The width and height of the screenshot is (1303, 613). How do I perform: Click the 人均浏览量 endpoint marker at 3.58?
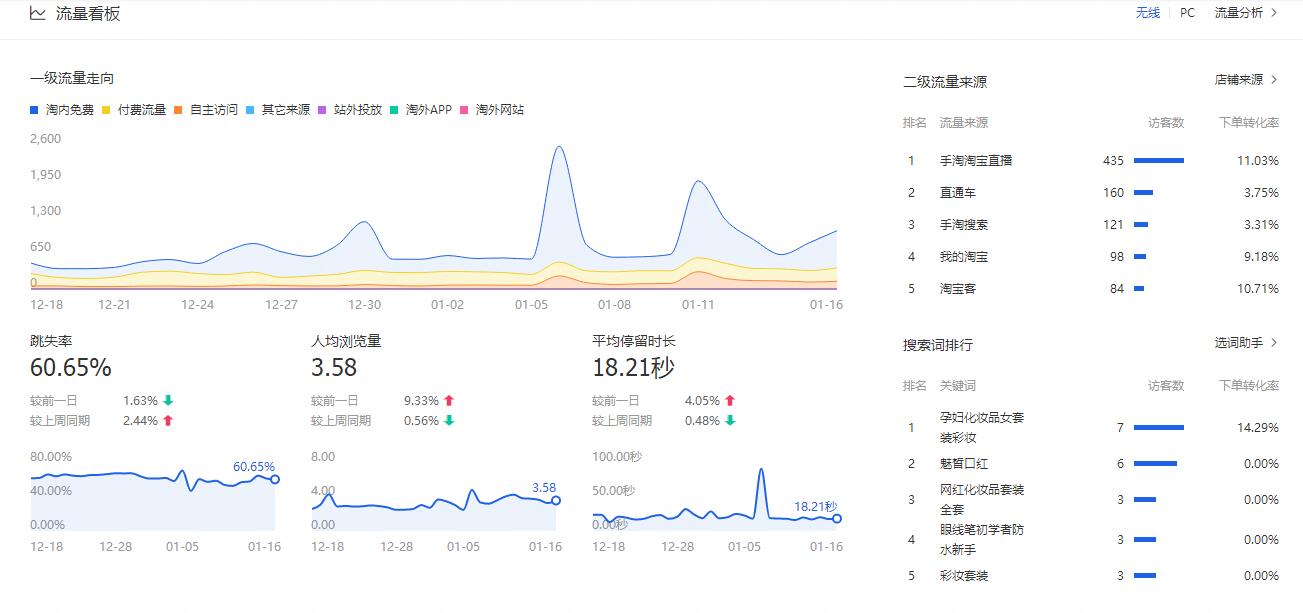(x=556, y=500)
